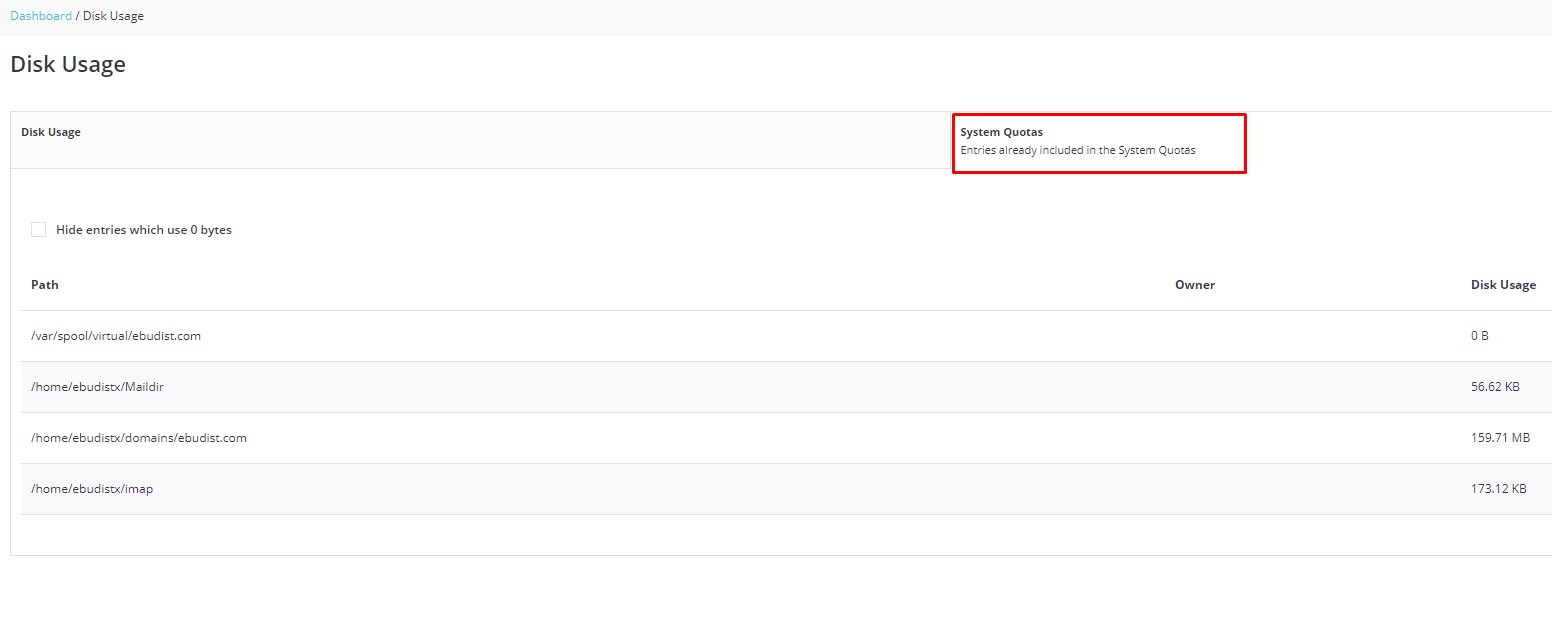Click the 0 B disk usage value
The width and height of the screenshot is (1552, 629).
pos(1479,336)
